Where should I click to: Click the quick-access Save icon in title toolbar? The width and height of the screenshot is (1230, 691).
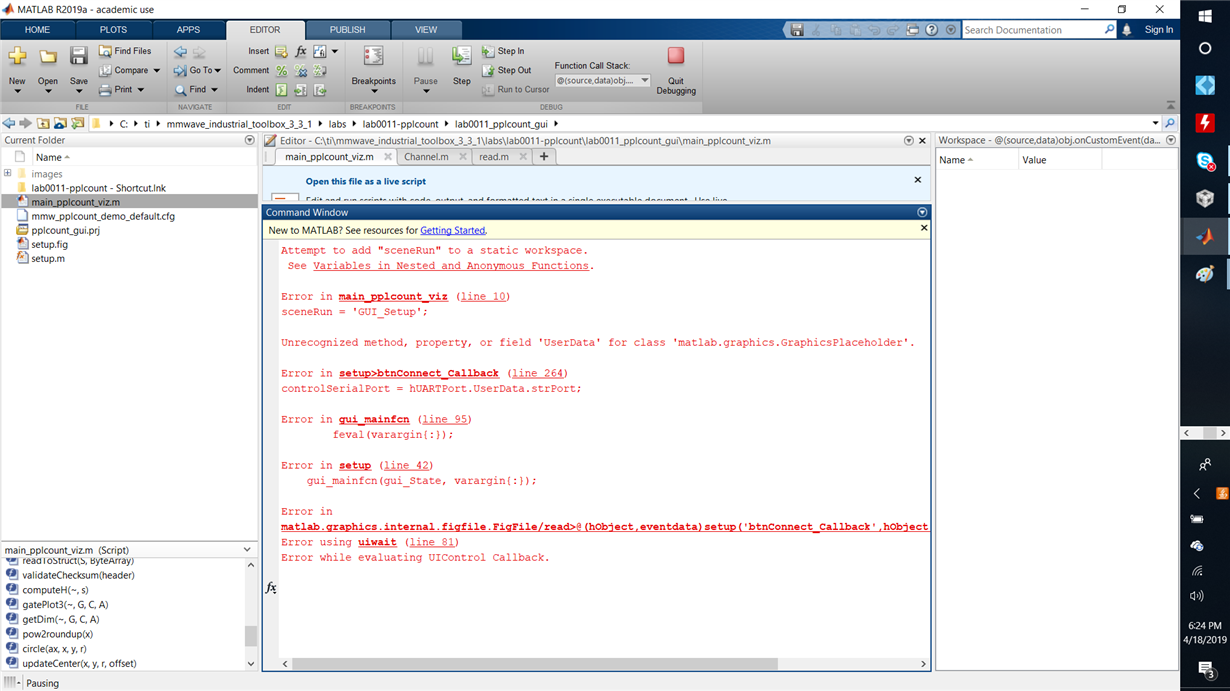tap(796, 30)
